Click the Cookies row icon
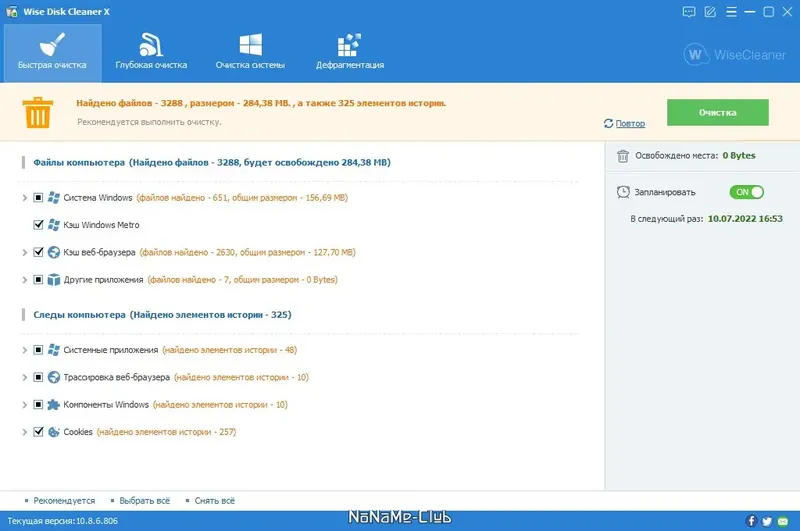Screen dimensions: 800x531 click(54, 432)
